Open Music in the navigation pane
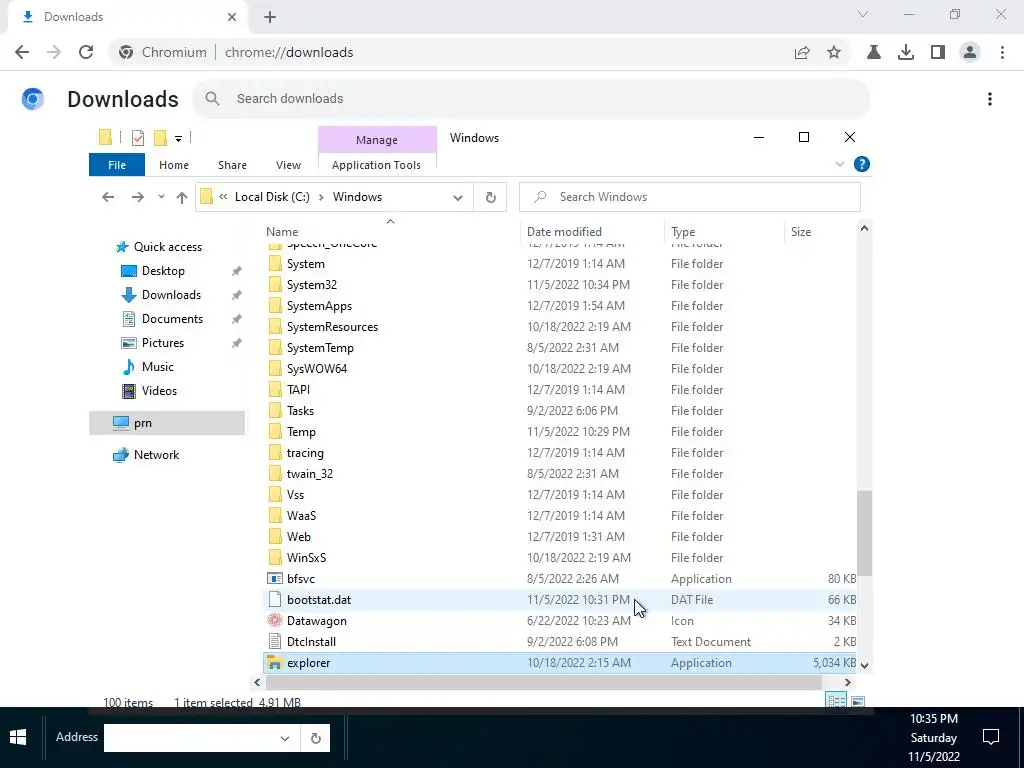1024x768 pixels. pos(157,367)
